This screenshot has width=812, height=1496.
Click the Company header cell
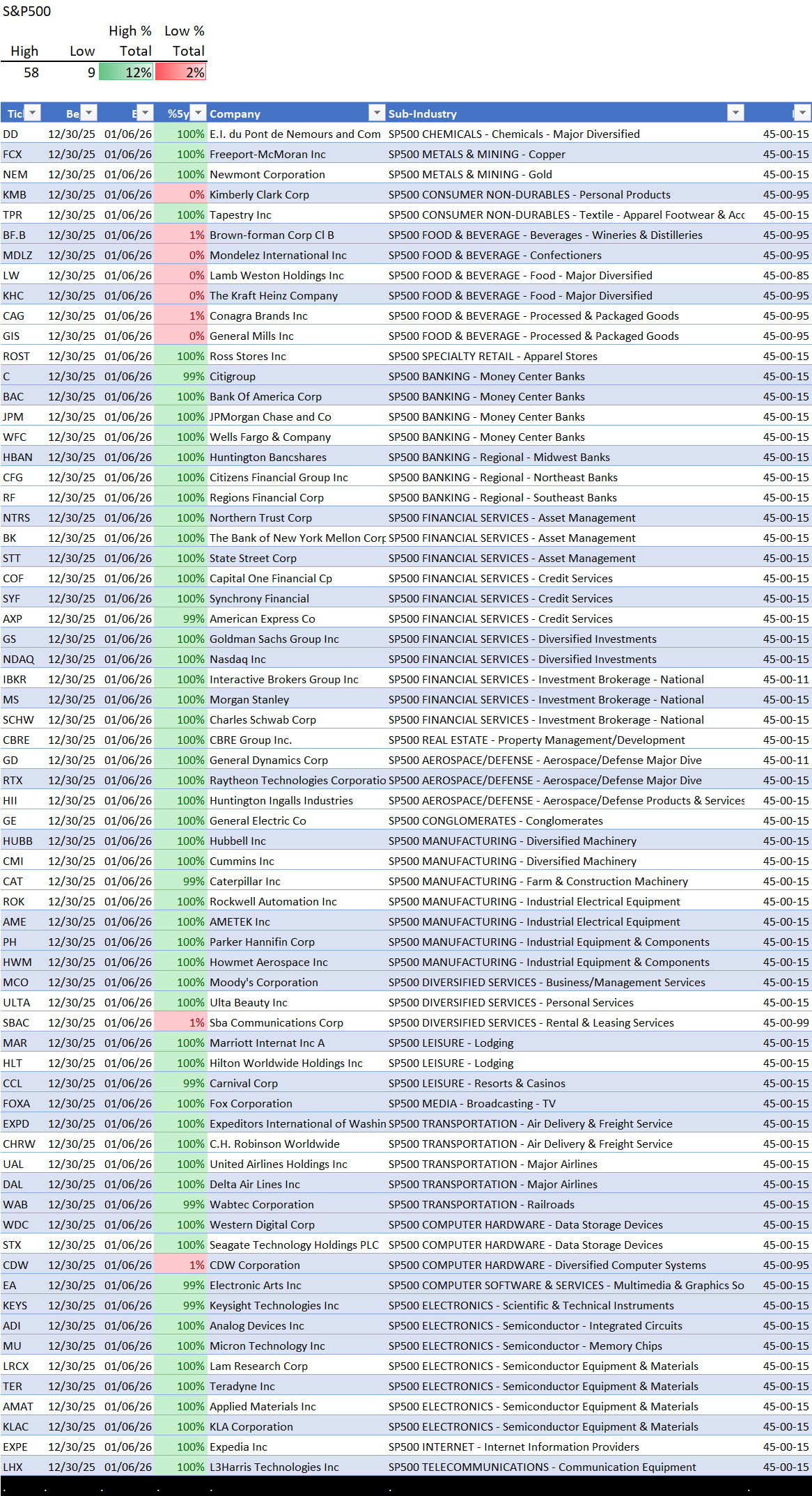click(297, 114)
